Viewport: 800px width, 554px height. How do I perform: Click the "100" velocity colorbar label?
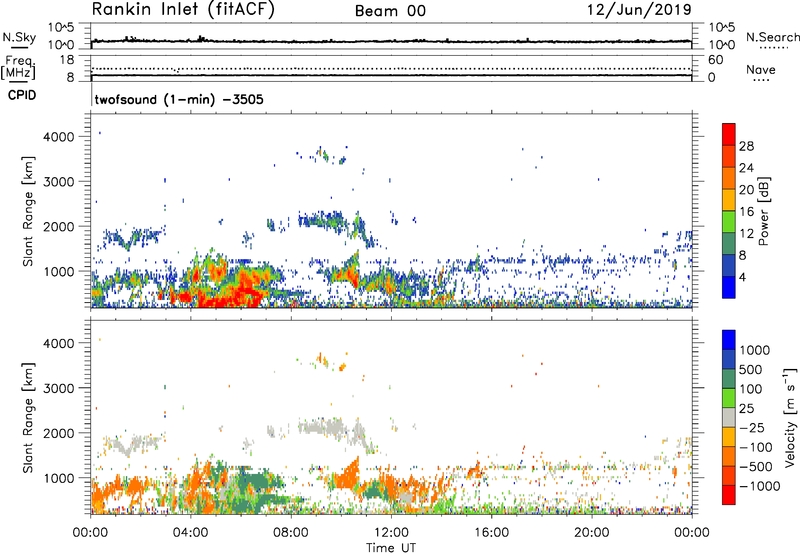point(751,389)
